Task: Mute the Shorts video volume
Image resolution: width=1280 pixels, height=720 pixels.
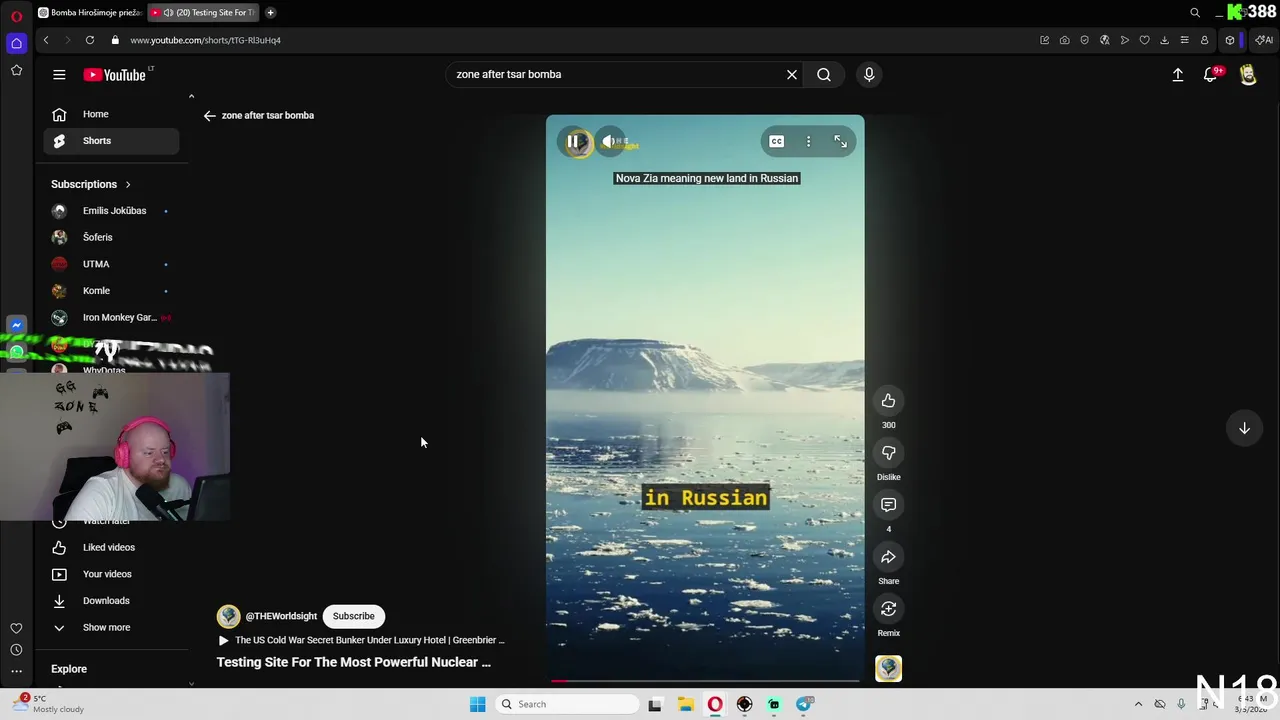Action: 609,142
